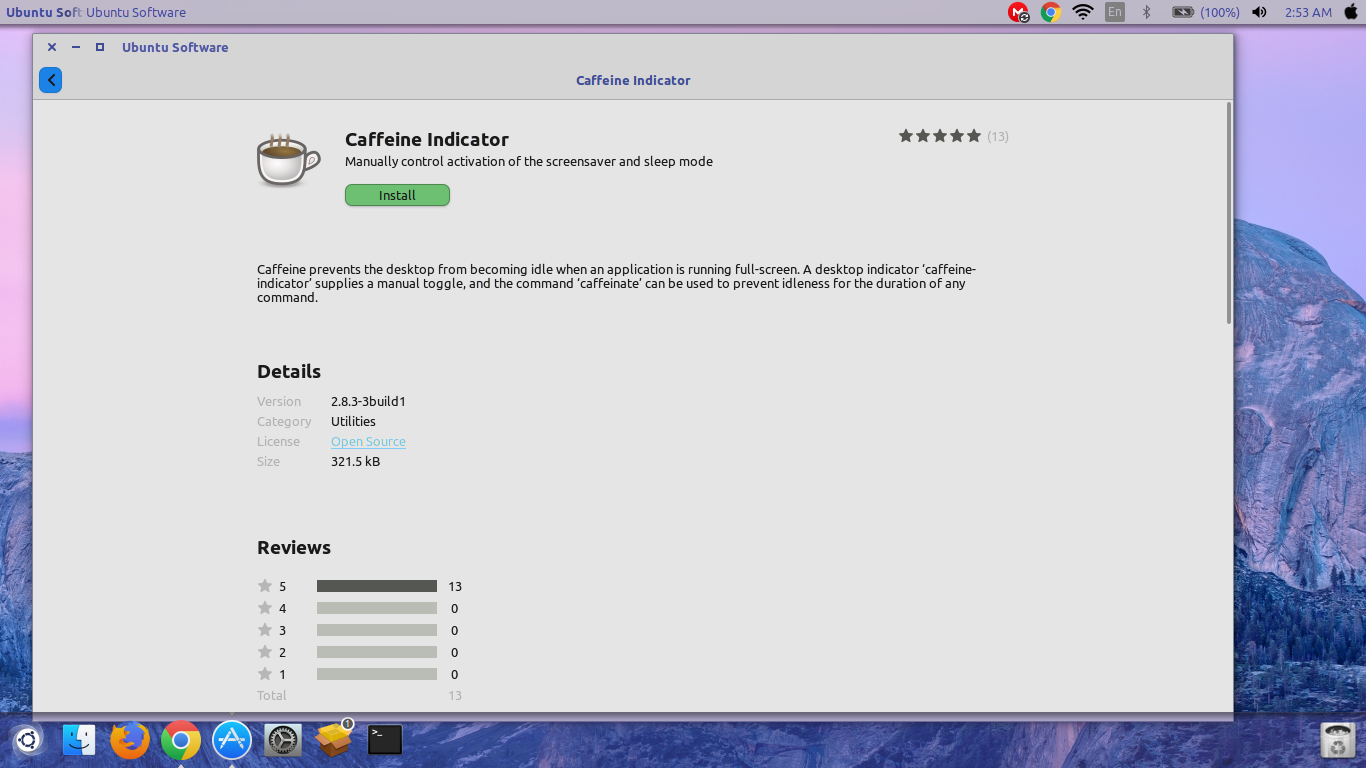The image size is (1366, 768).
Task: Click the (13) review count near stars
Action: (998, 136)
